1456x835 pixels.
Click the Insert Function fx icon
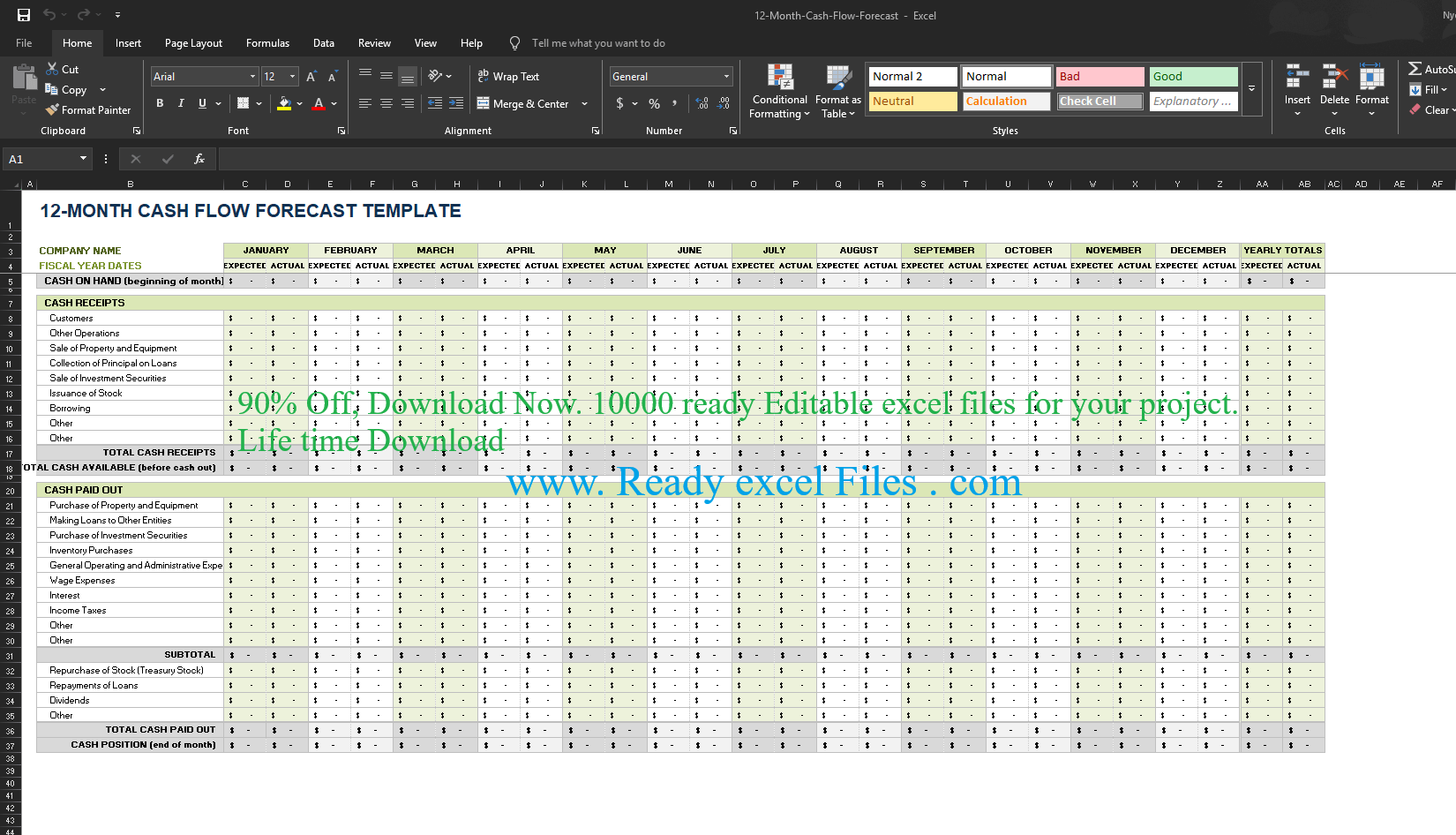199,159
